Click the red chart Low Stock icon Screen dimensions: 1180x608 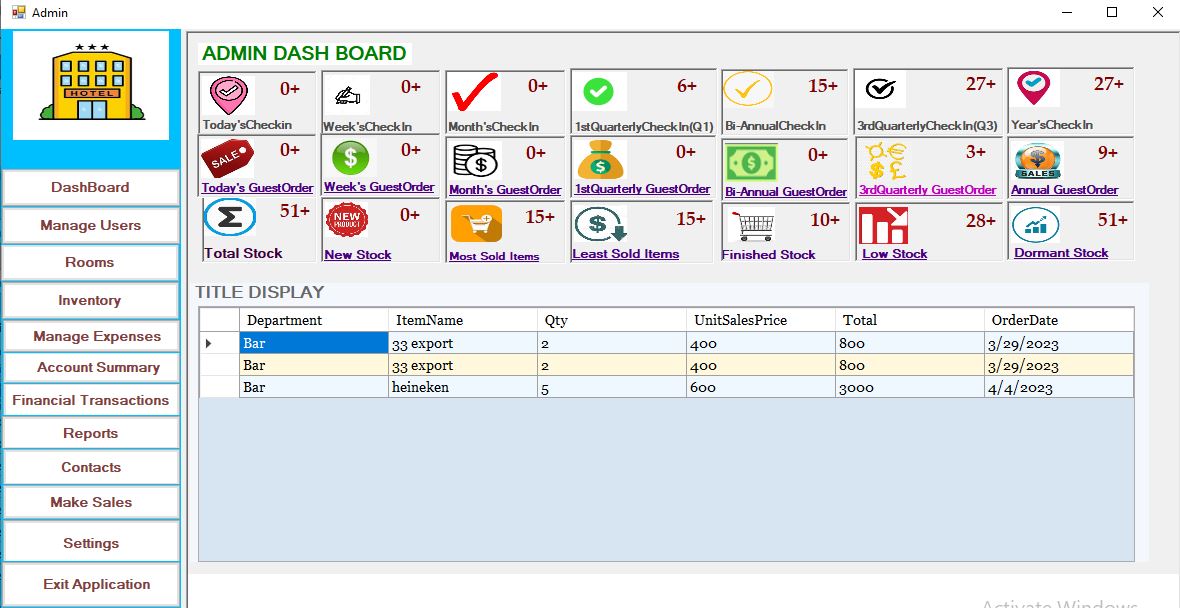point(883,224)
